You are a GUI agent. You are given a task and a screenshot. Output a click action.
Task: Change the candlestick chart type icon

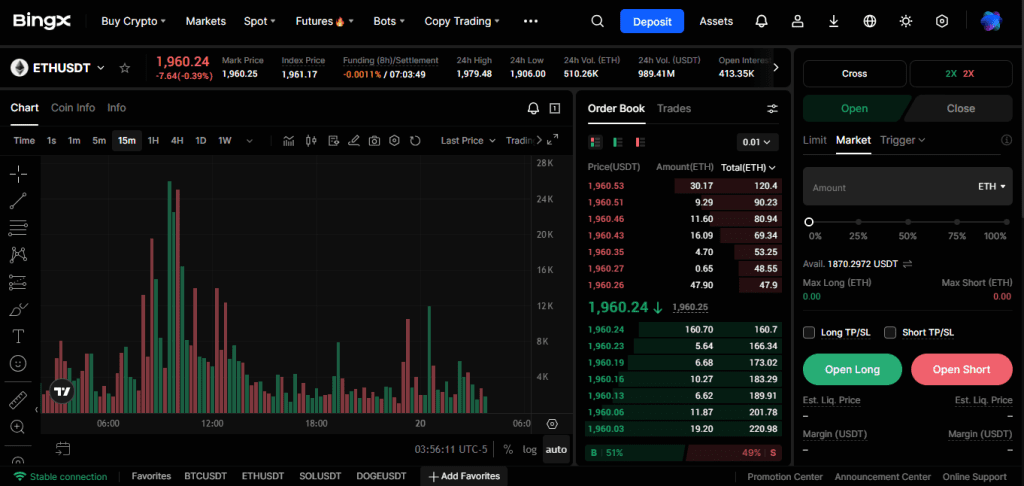311,140
